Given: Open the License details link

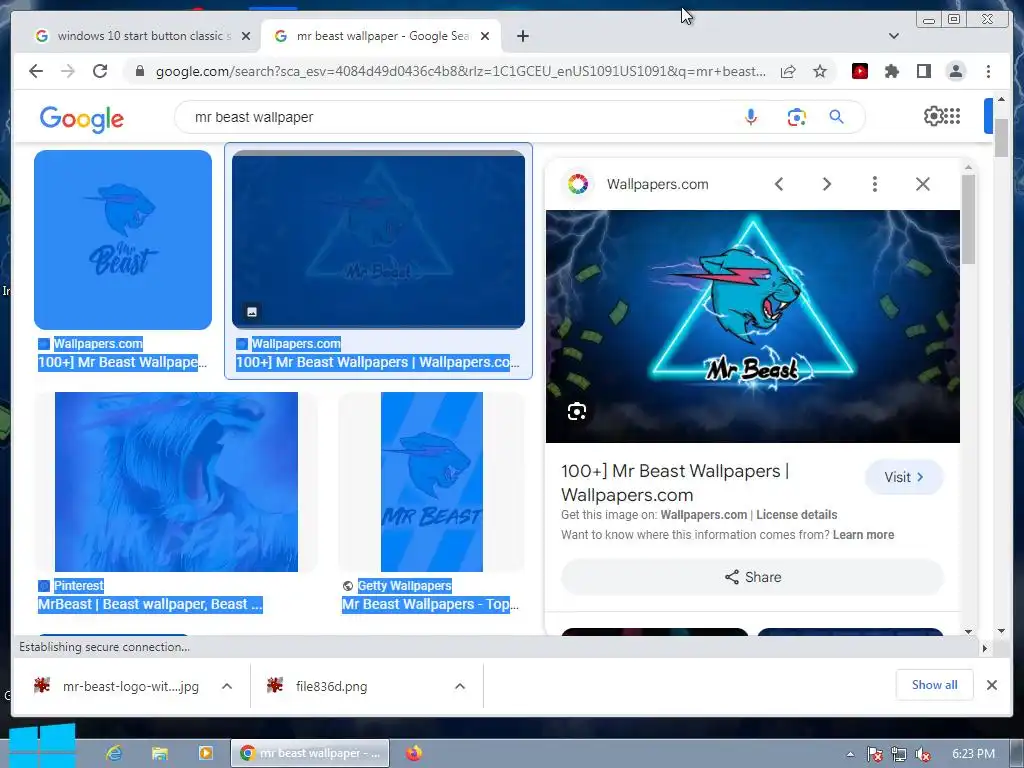Looking at the screenshot, I should 796,515.
